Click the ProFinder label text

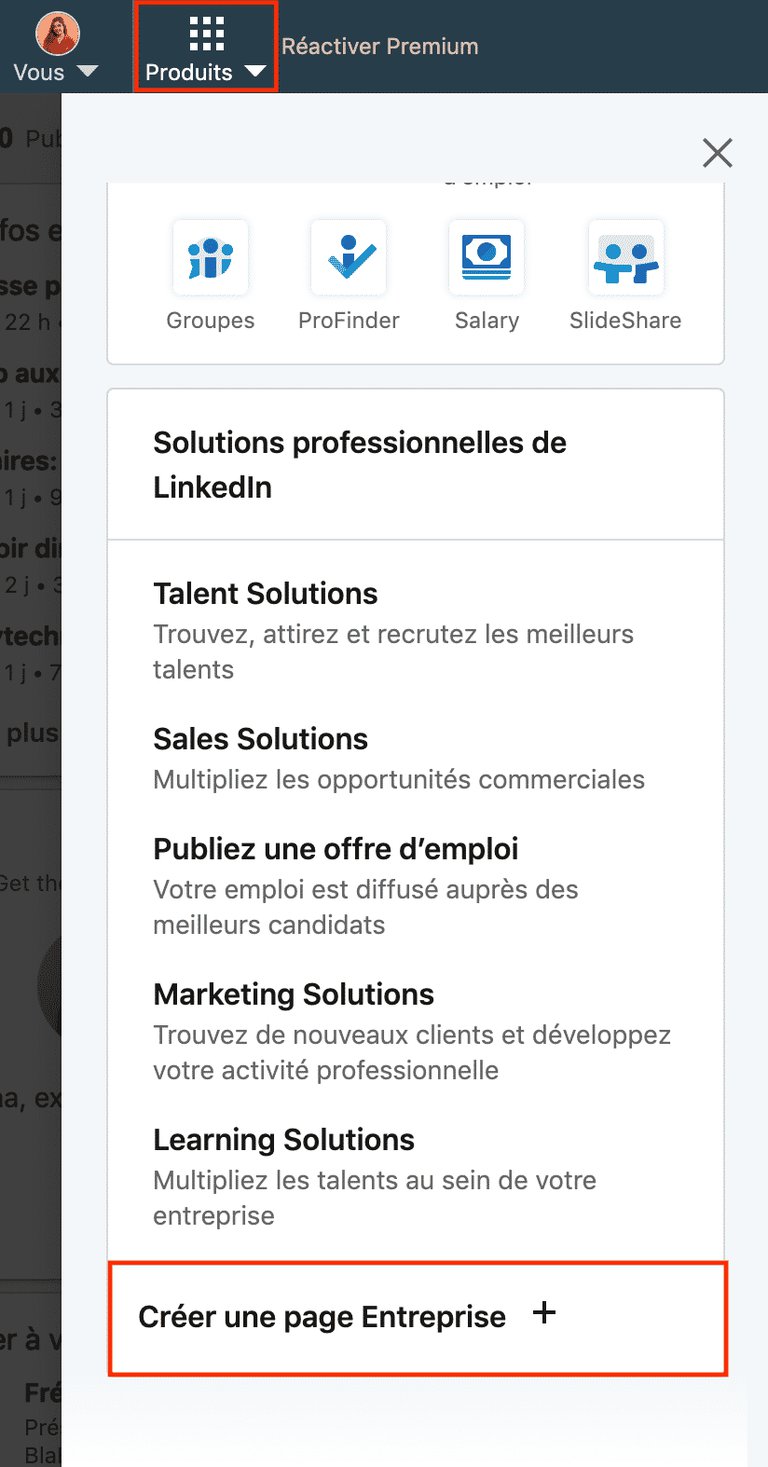click(x=349, y=321)
